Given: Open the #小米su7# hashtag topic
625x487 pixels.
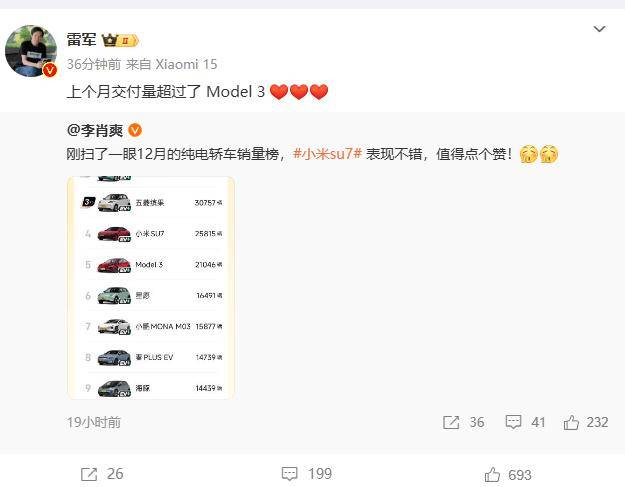Looking at the screenshot, I should click(x=327, y=154).
